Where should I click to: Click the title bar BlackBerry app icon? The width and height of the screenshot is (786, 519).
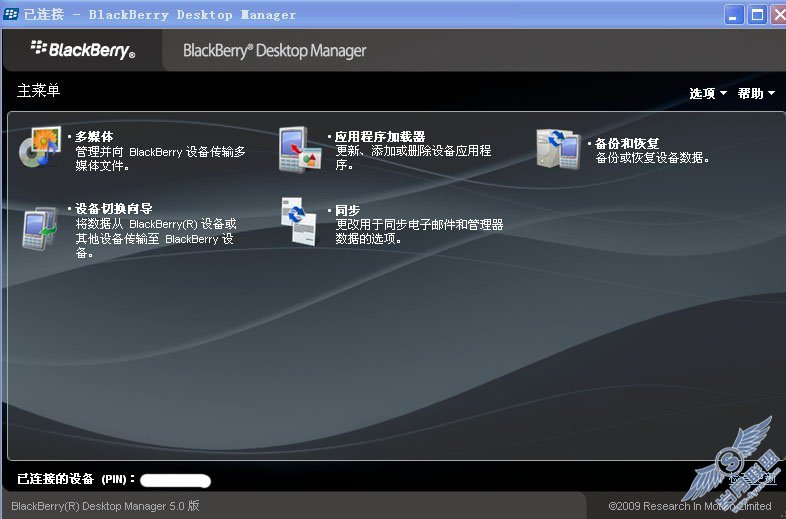(x=11, y=14)
